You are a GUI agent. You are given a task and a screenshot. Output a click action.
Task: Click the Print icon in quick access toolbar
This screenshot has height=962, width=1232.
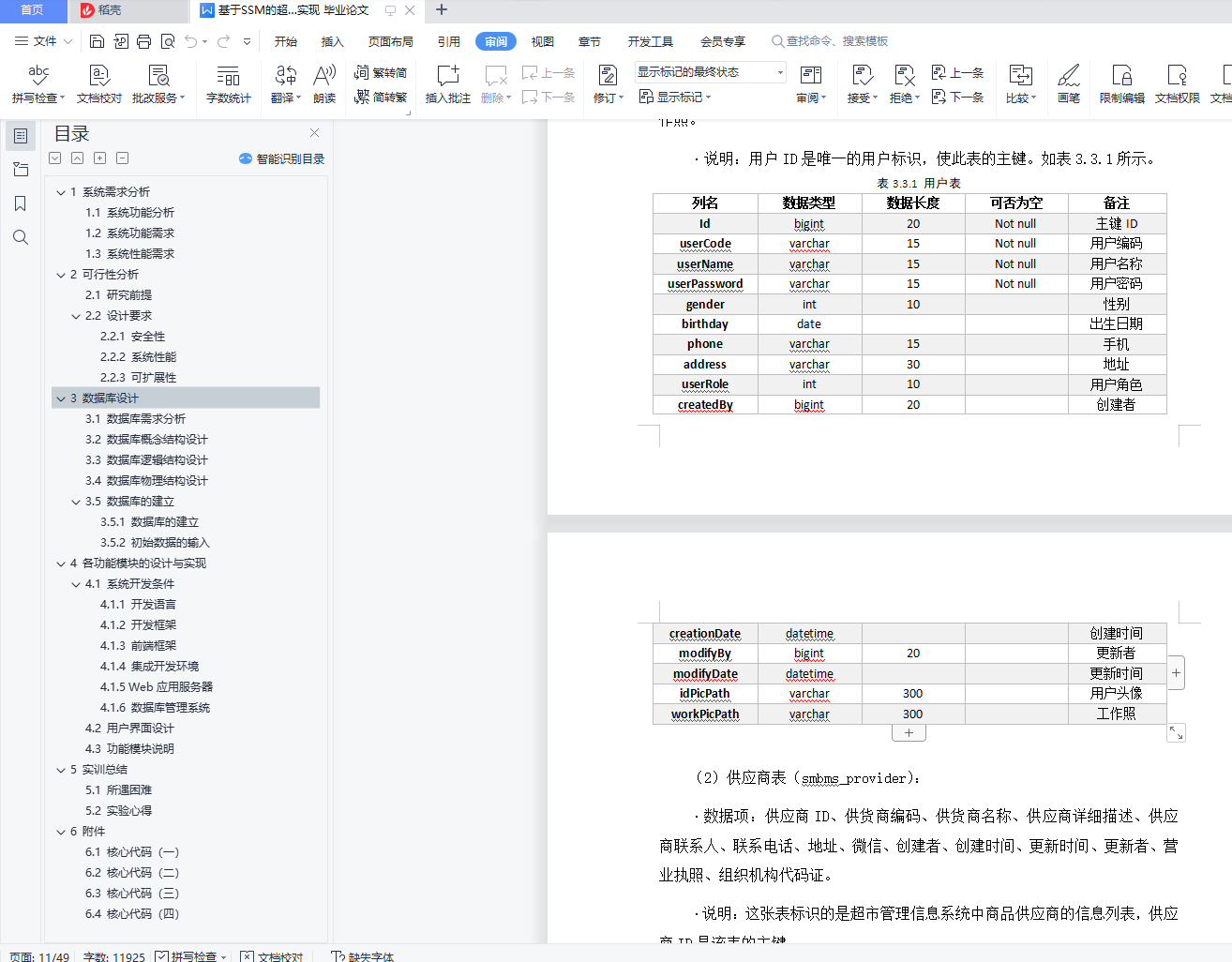[x=143, y=41]
